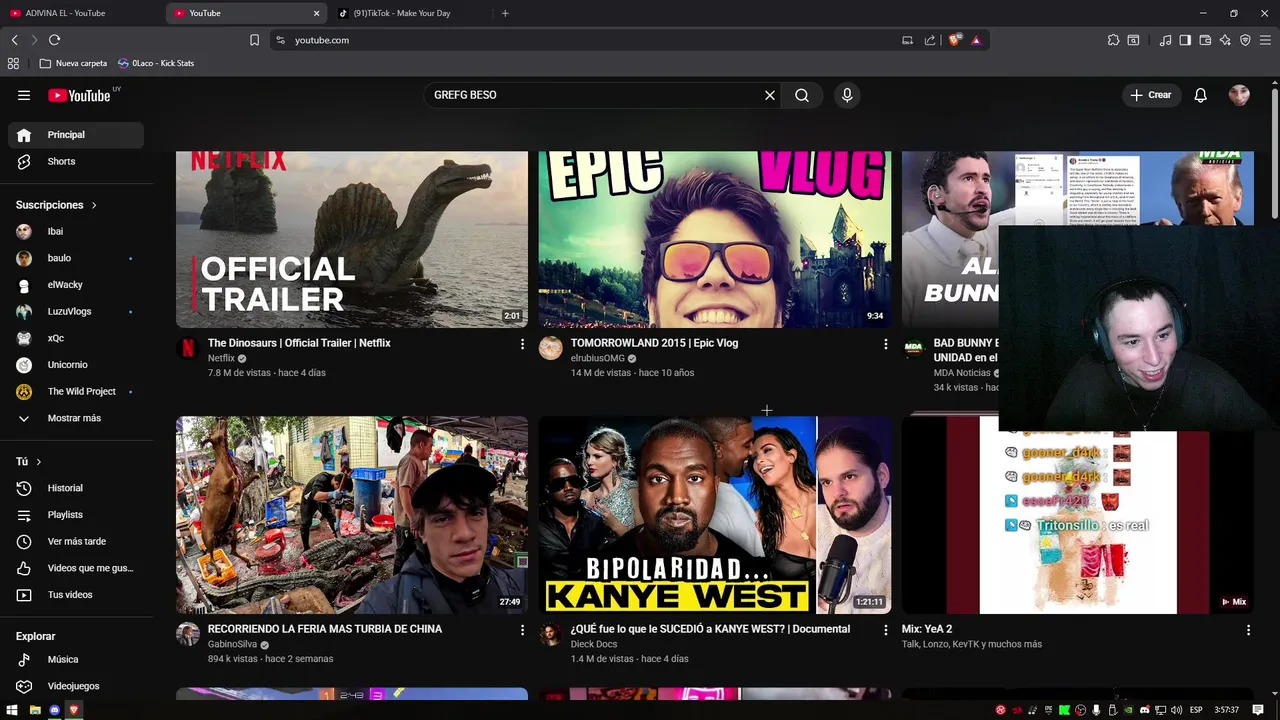
Task: Go back in browser history
Action: (14, 40)
